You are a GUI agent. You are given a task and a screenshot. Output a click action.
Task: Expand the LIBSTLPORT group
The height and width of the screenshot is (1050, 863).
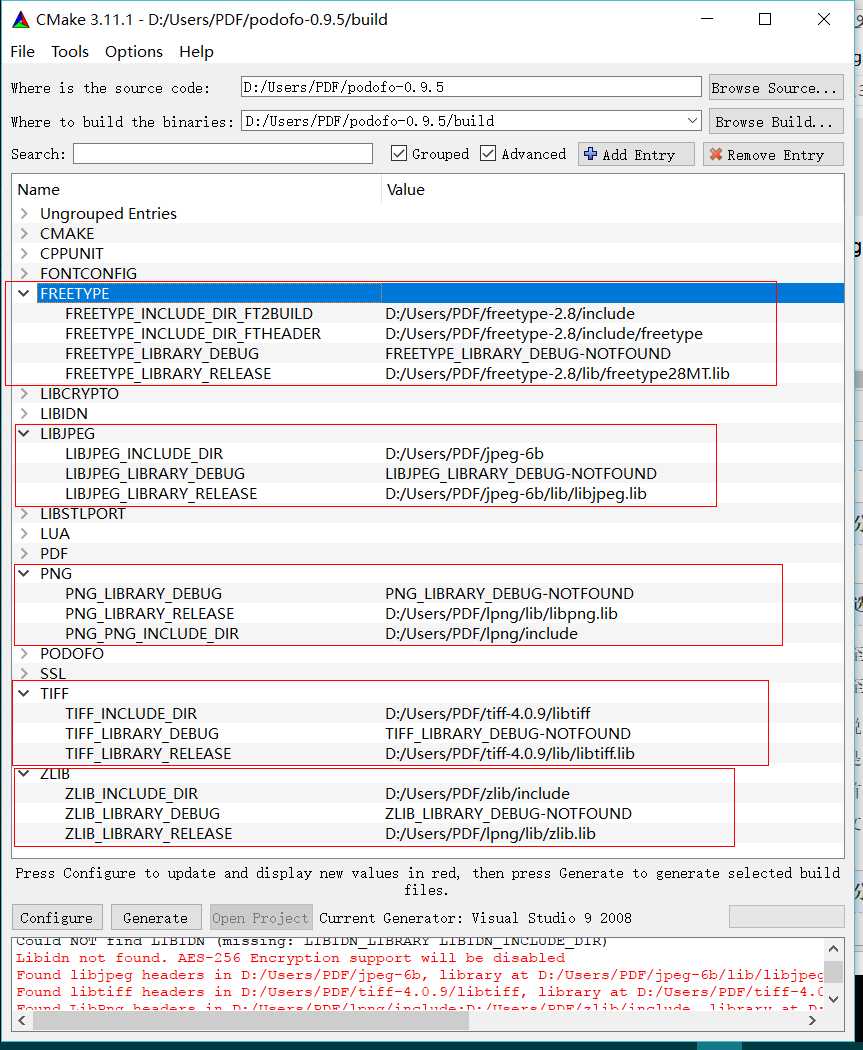tap(24, 514)
